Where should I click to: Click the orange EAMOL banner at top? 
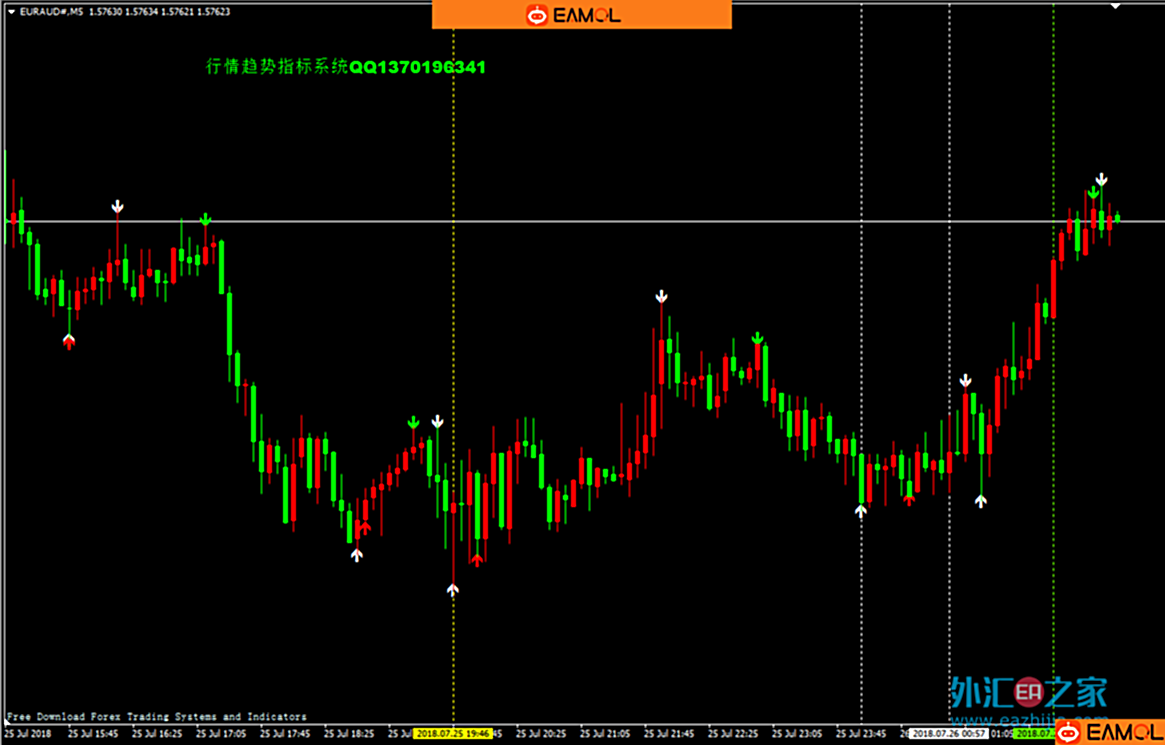click(581, 14)
